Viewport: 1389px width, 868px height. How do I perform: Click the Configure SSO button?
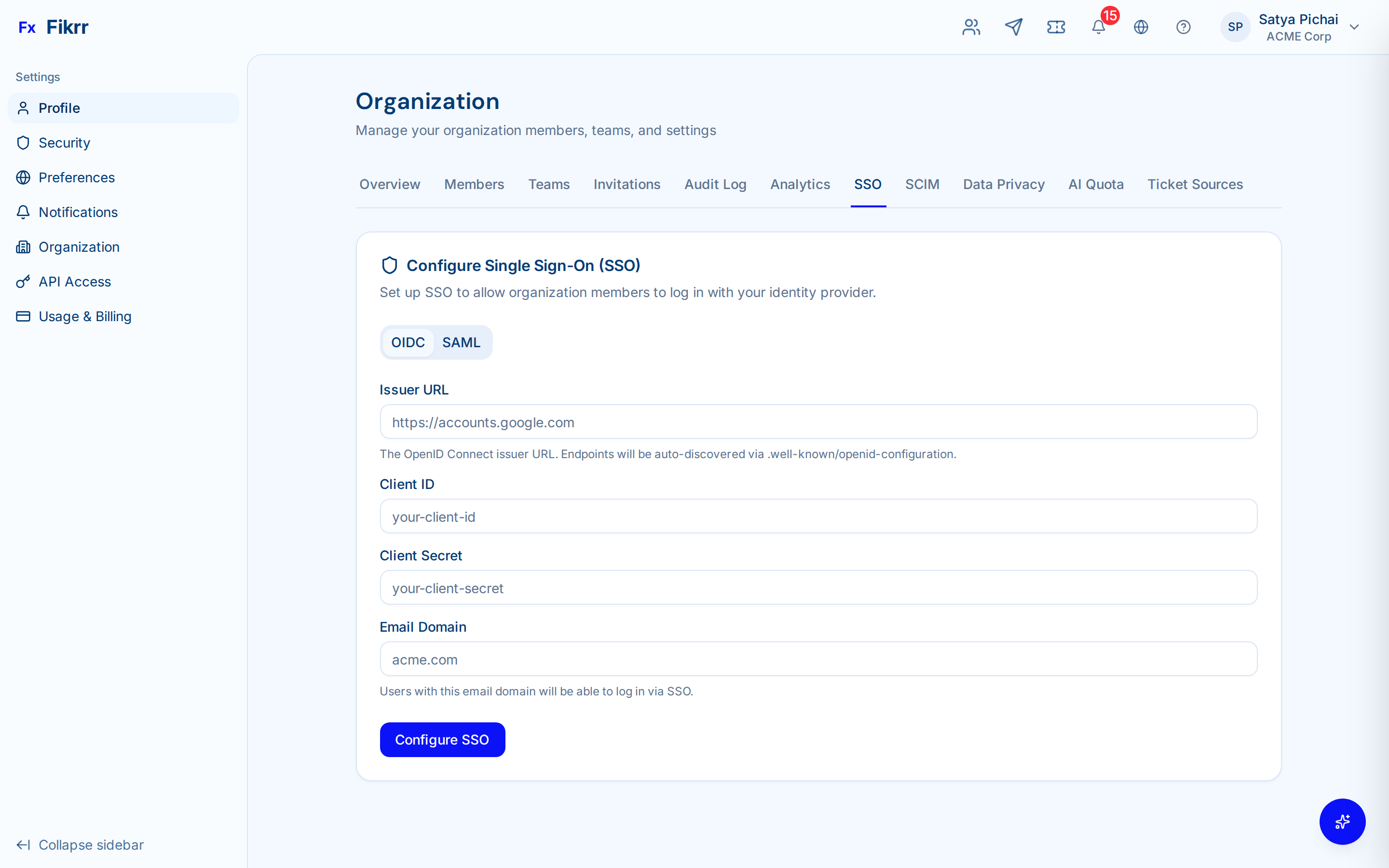442,739
